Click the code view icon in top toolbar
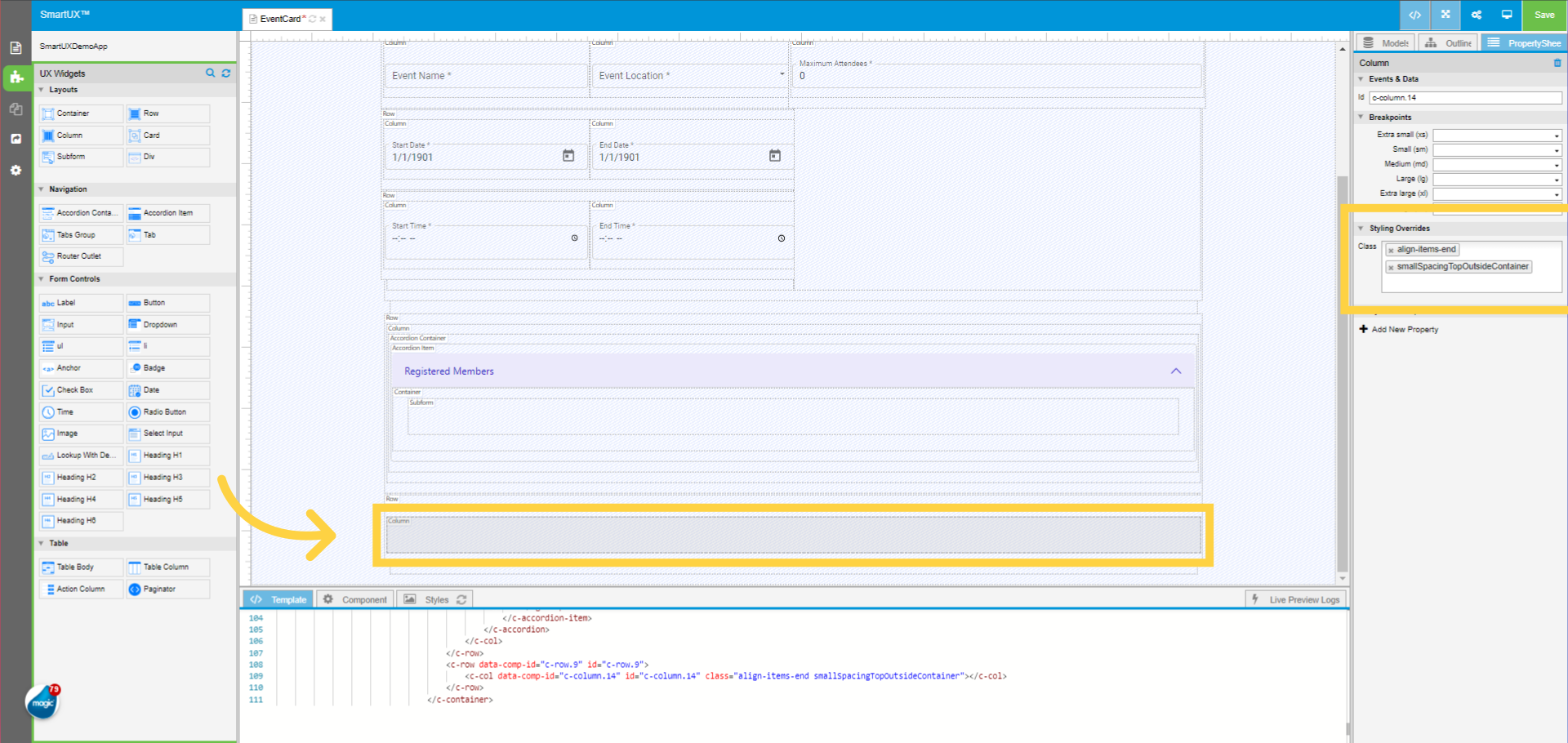Image resolution: width=1568 pixels, height=743 pixels. tap(1414, 15)
